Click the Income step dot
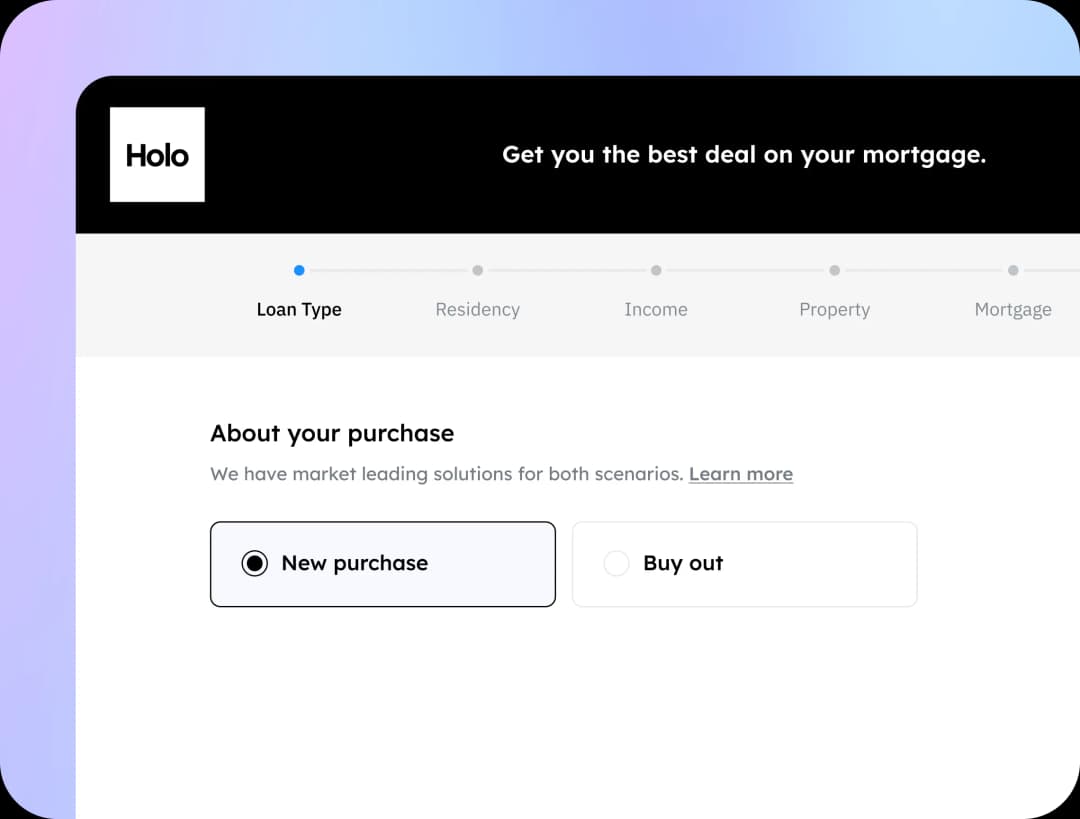 pos(656,270)
